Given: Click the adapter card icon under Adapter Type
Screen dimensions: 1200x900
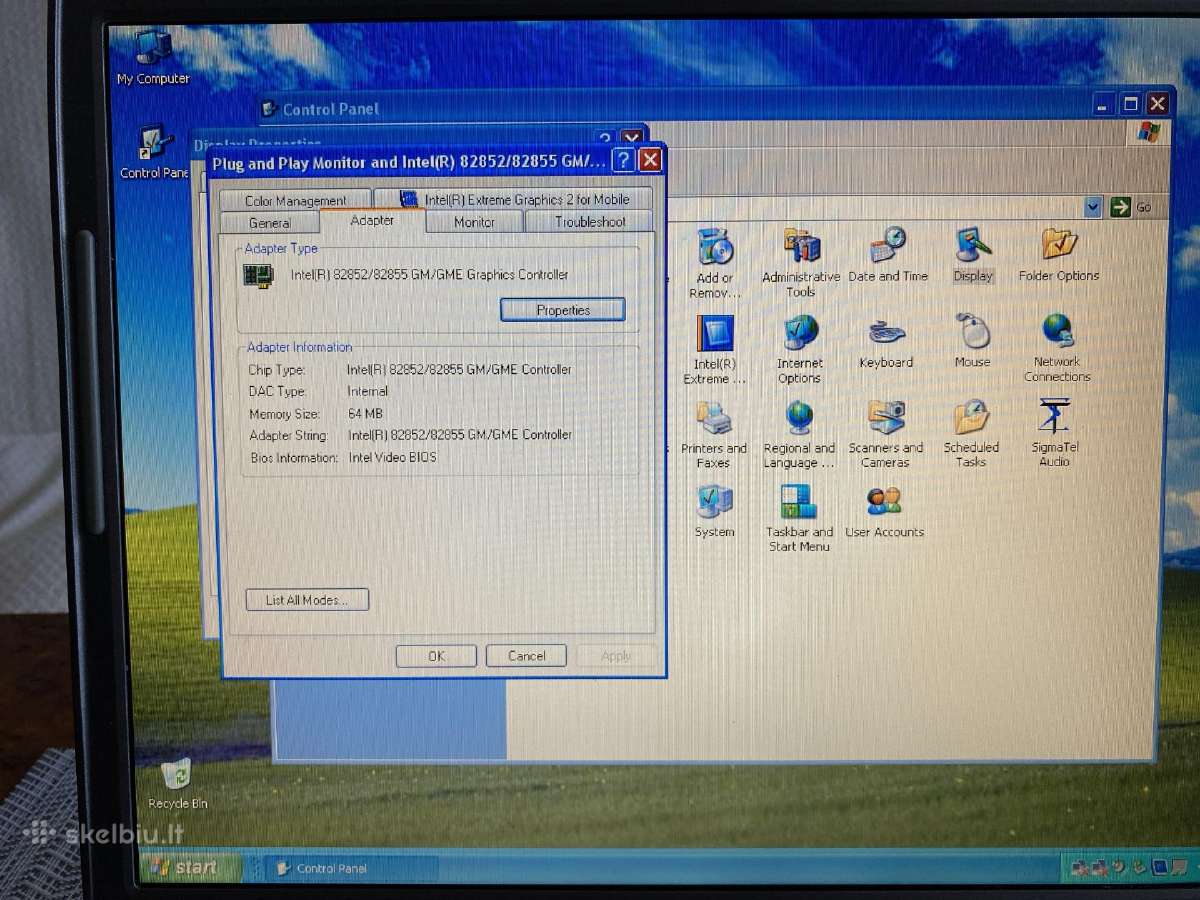Looking at the screenshot, I should point(258,274).
